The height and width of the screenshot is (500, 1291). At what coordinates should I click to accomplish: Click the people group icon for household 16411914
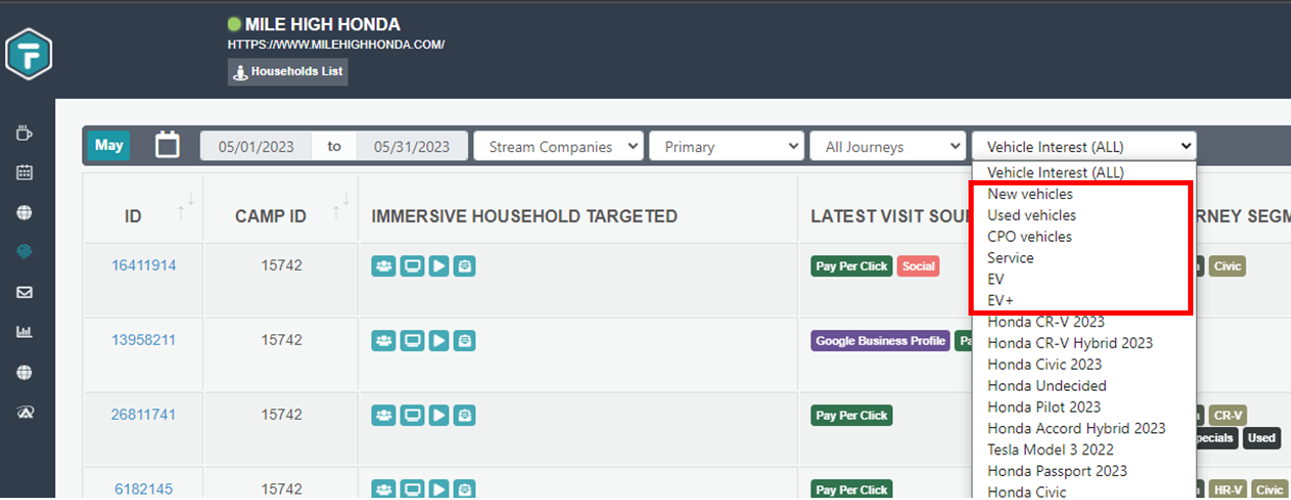click(384, 266)
